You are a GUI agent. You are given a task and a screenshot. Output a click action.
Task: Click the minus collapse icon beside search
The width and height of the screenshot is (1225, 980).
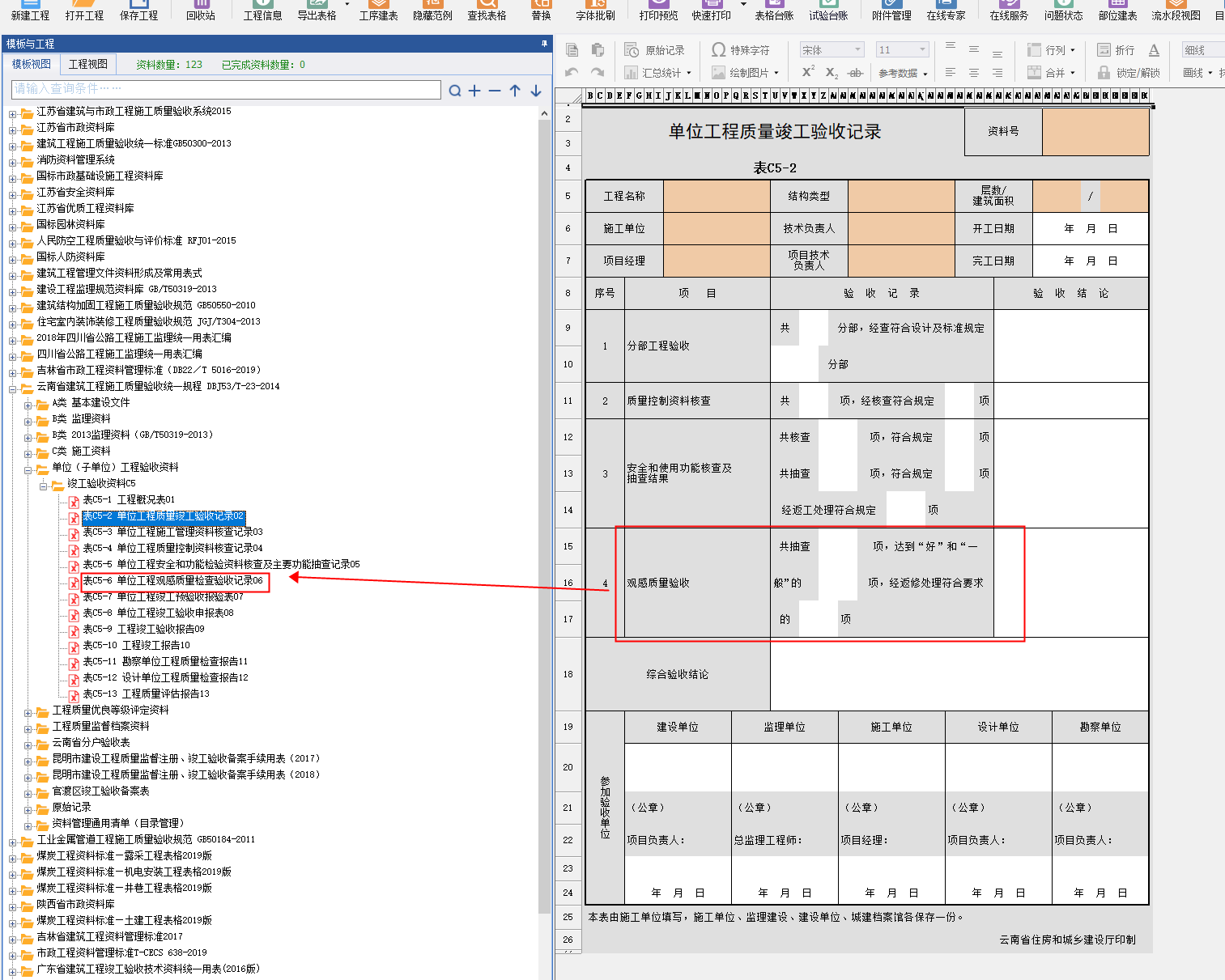click(495, 91)
